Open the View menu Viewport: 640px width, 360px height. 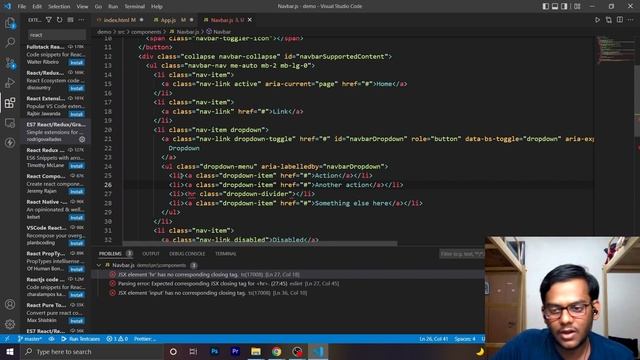(82, 6)
